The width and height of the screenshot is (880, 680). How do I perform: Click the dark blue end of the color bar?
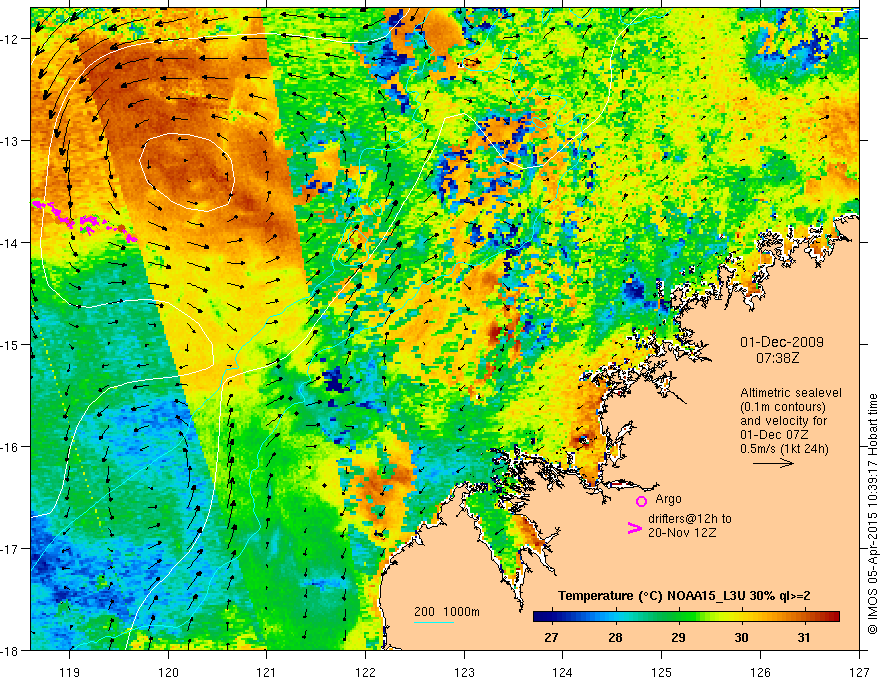pyautogui.click(x=540, y=616)
